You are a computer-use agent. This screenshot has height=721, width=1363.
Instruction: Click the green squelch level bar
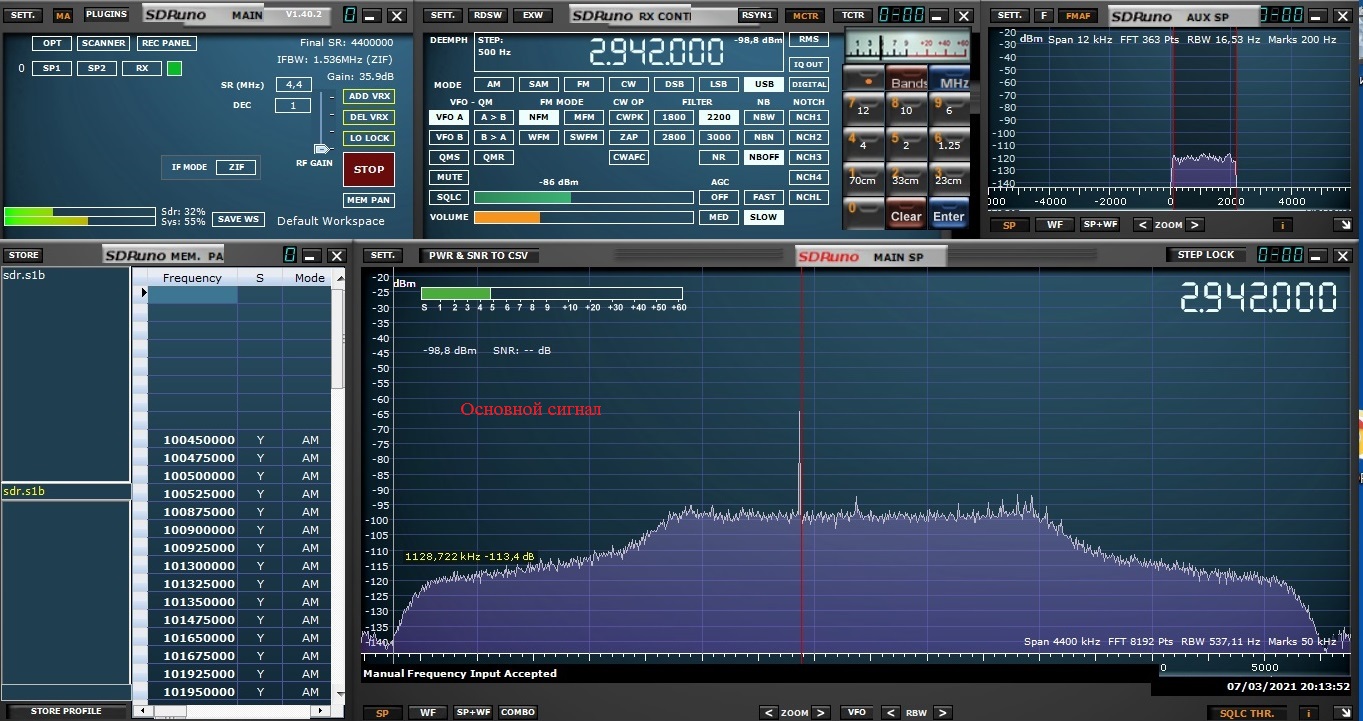tap(522, 197)
